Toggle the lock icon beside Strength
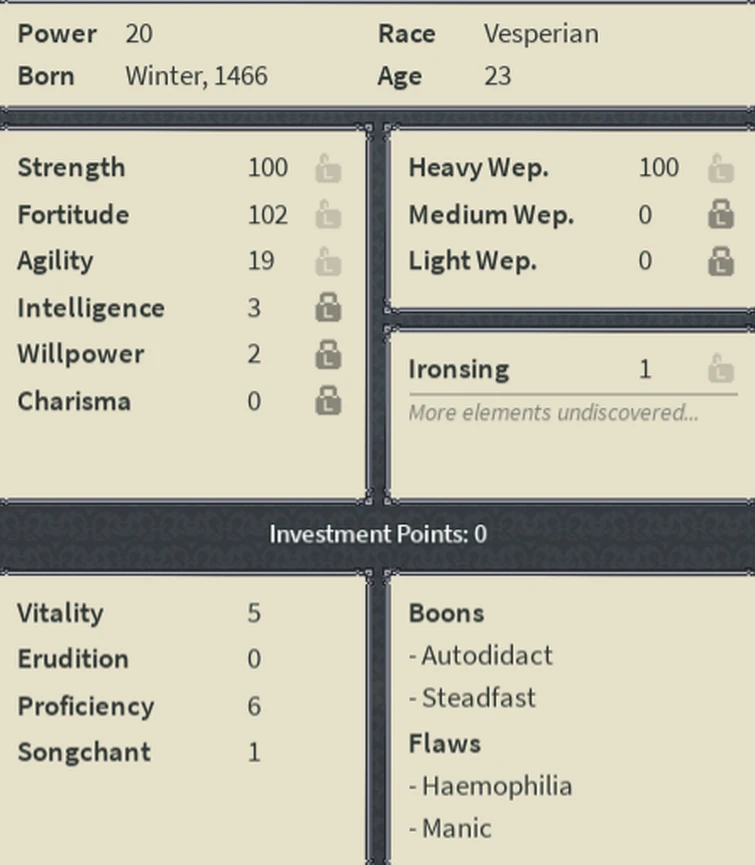 pos(328,169)
